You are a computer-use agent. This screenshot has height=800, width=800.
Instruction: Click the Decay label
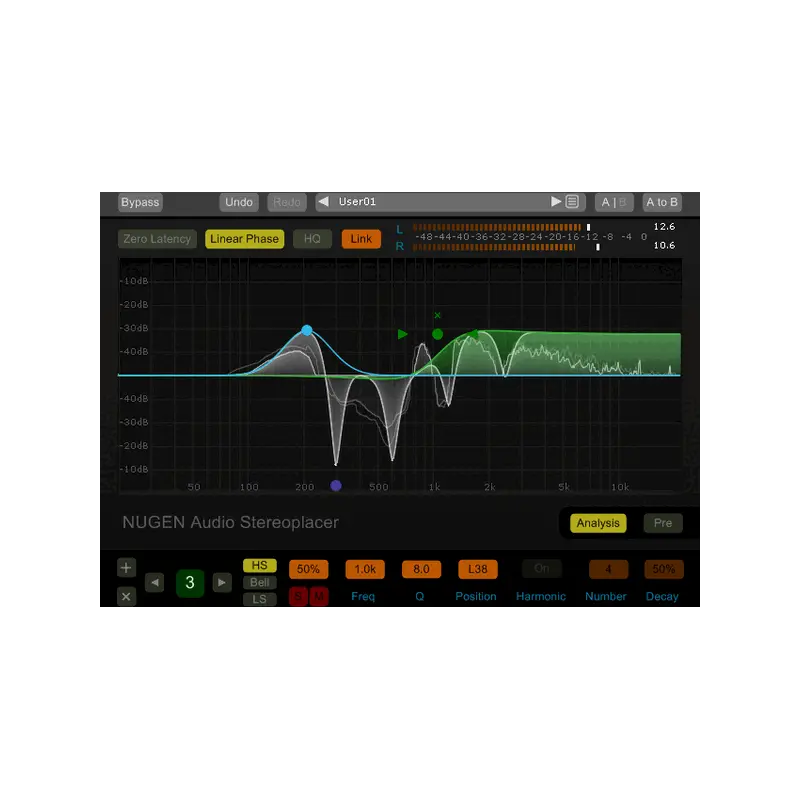point(662,596)
